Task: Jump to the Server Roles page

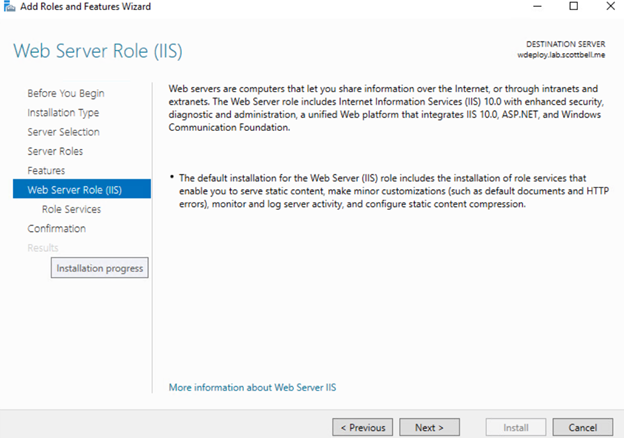Action: (x=55, y=151)
